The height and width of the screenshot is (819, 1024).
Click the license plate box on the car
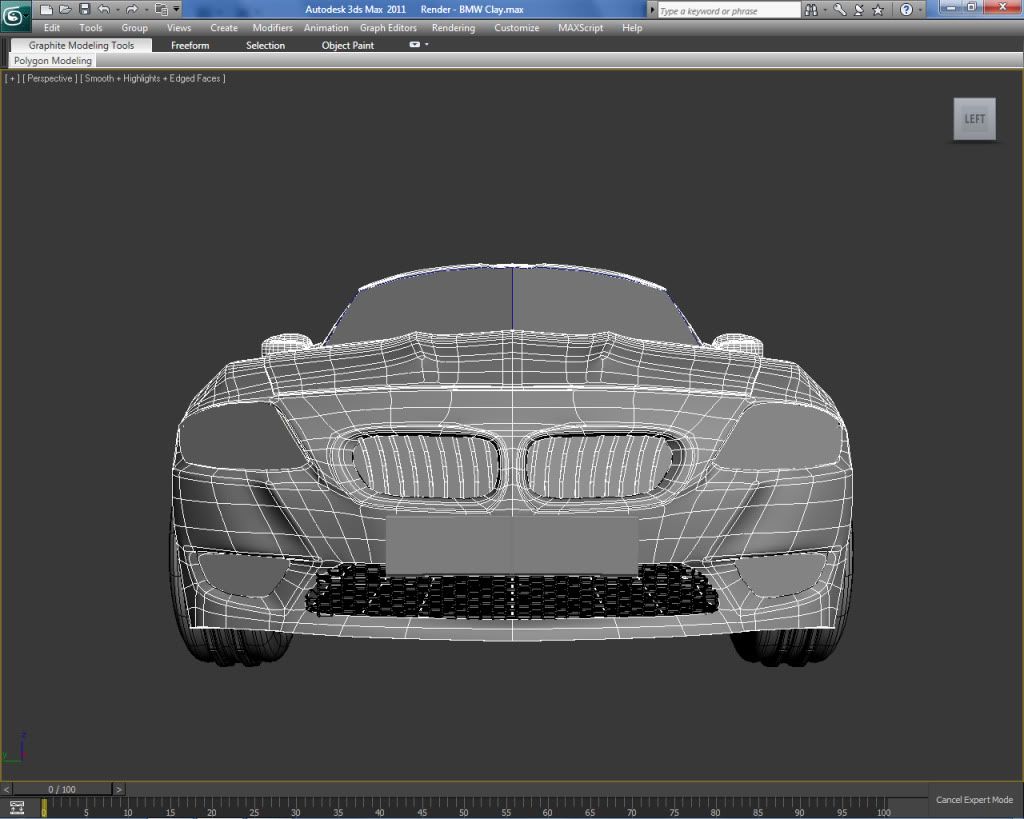click(x=512, y=545)
